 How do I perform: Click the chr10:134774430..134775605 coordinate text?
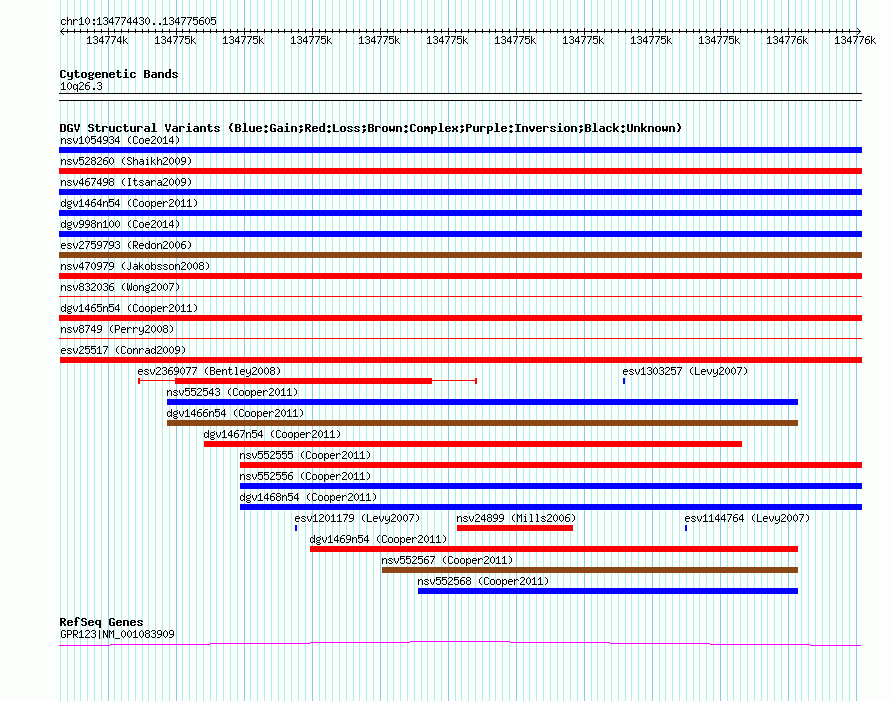tap(138, 22)
